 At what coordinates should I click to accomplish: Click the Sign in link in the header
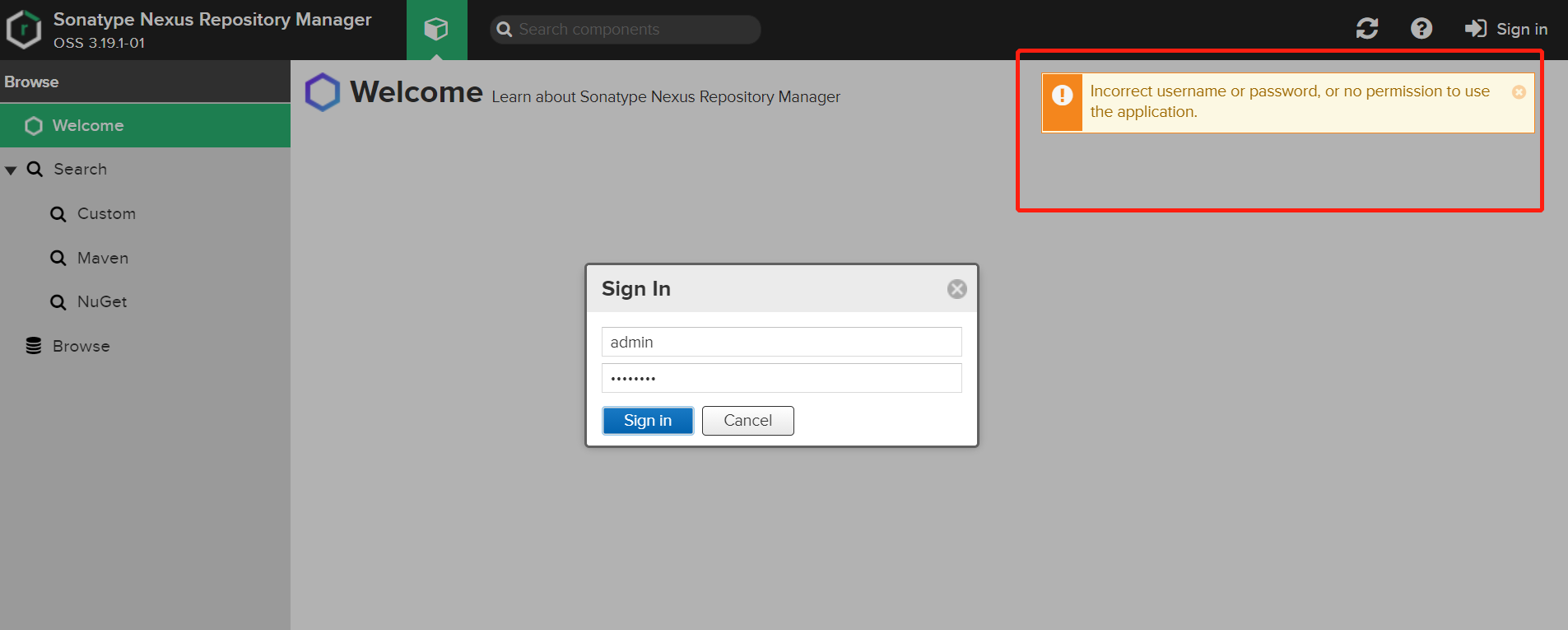pyautogui.click(x=1506, y=29)
